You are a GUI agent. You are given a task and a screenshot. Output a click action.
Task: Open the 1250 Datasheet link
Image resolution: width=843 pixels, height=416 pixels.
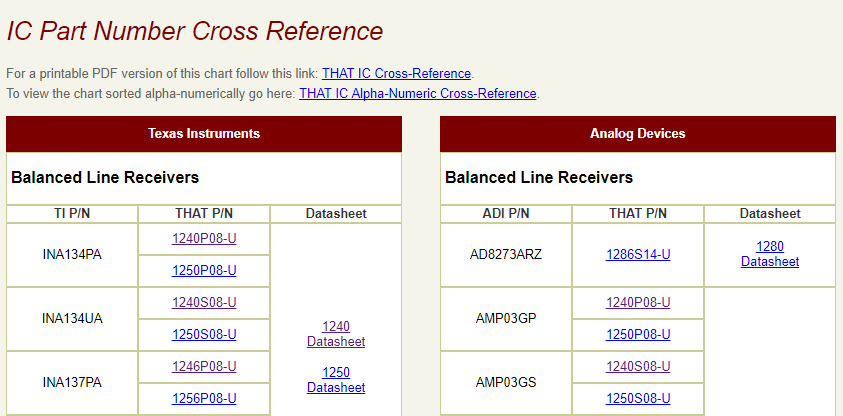pos(336,380)
